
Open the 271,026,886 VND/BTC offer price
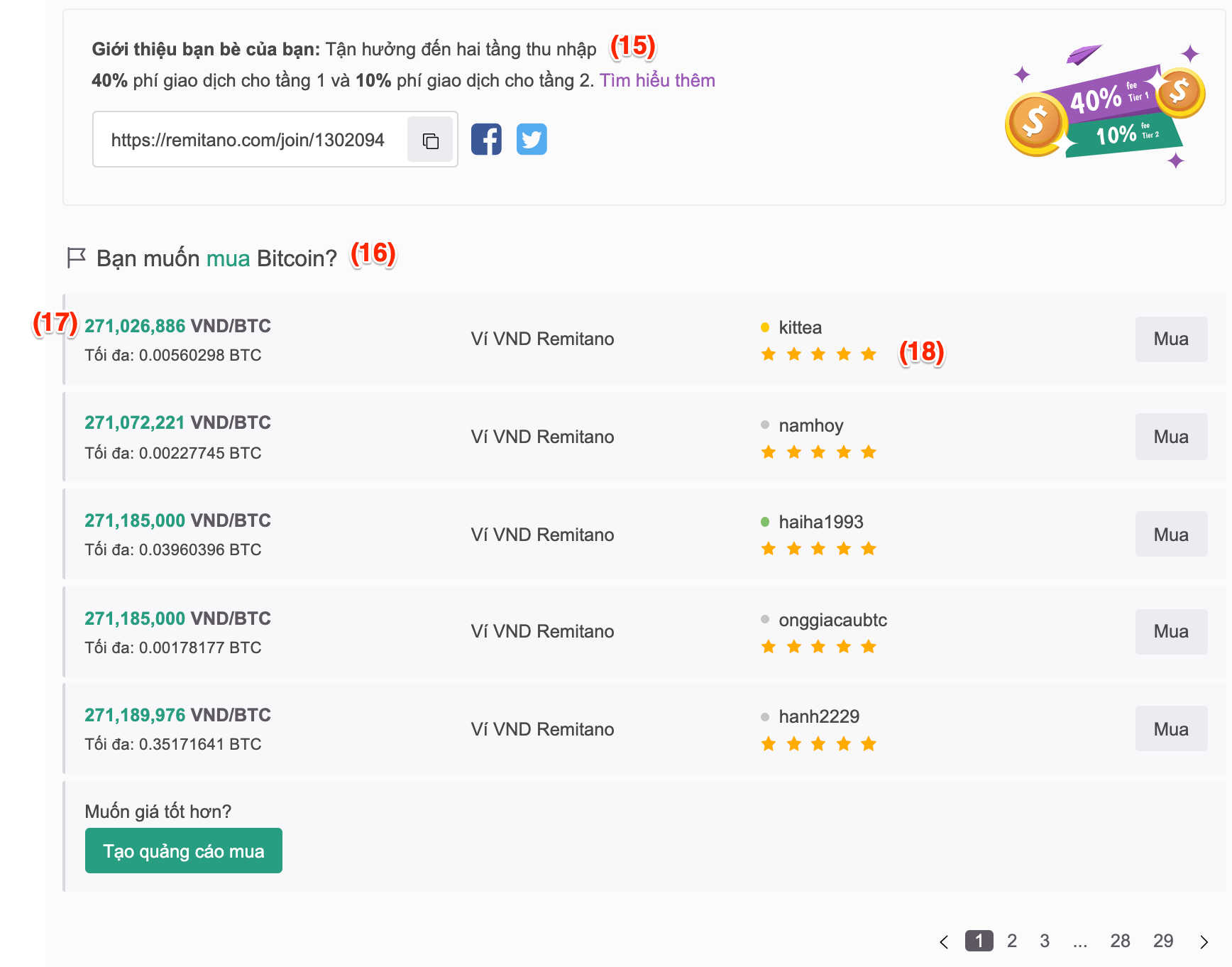click(x=177, y=326)
